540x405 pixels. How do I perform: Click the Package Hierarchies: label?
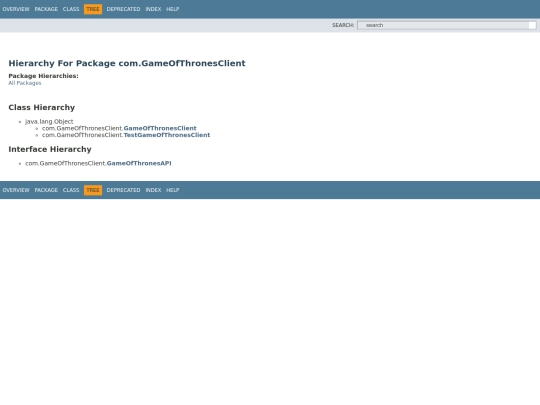tap(43, 76)
